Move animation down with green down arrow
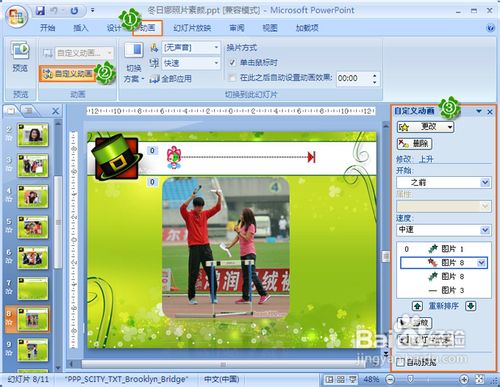The height and width of the screenshot is (387, 500). [470, 306]
